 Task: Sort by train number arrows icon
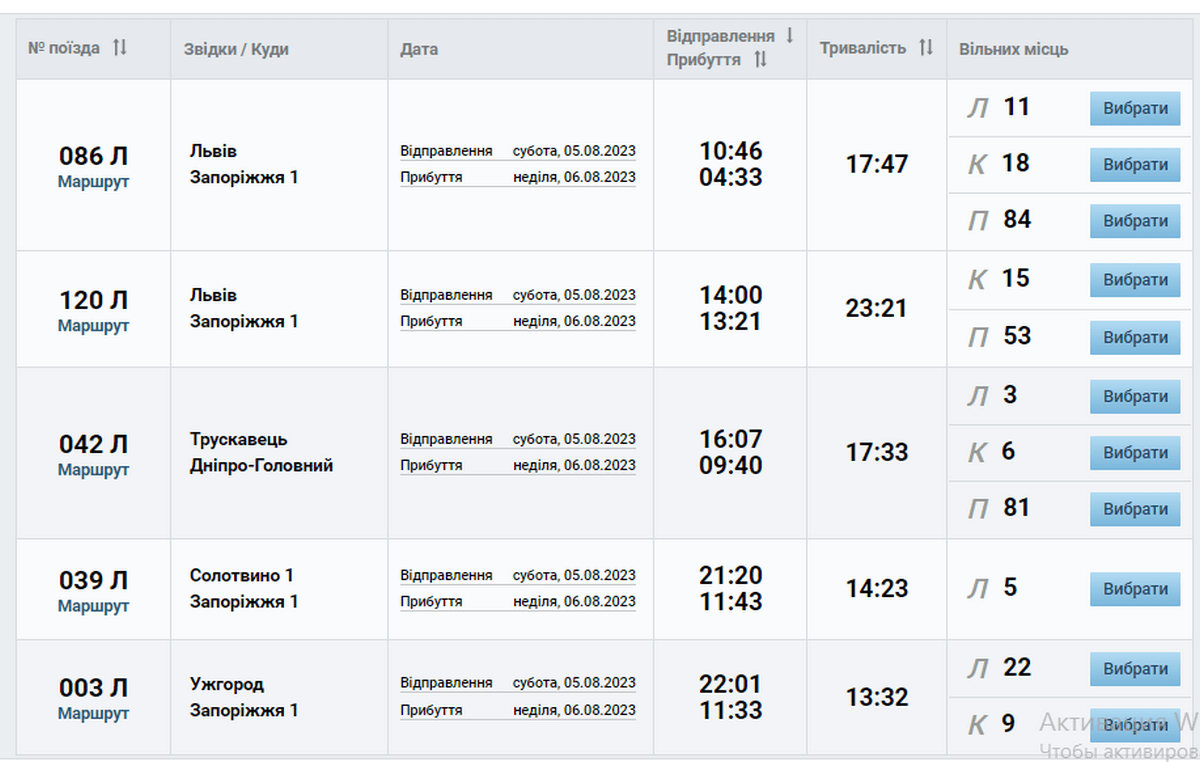(x=120, y=47)
